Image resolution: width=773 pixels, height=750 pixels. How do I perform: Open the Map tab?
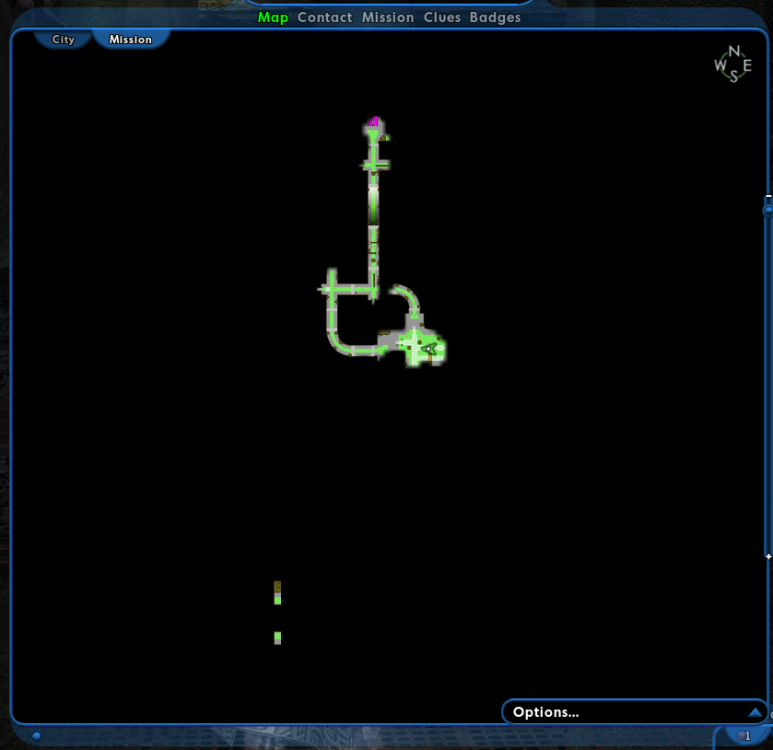tap(272, 17)
